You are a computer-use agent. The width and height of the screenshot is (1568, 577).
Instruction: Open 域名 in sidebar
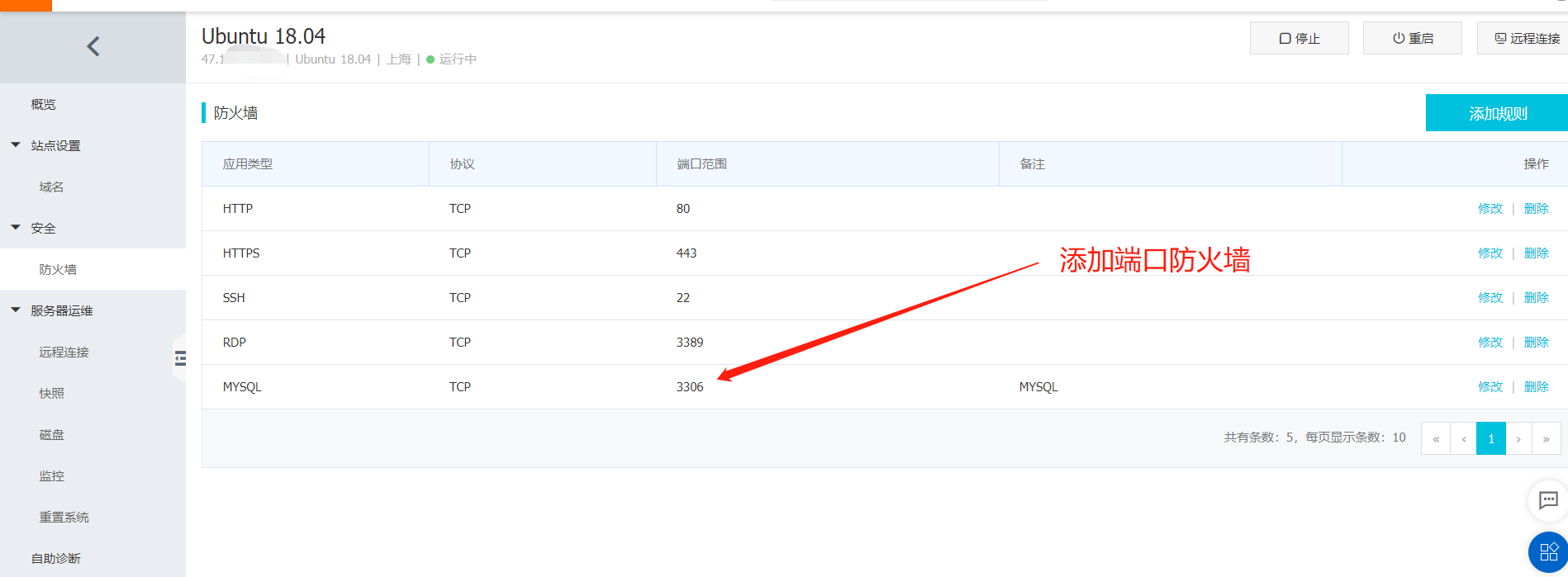[51, 187]
